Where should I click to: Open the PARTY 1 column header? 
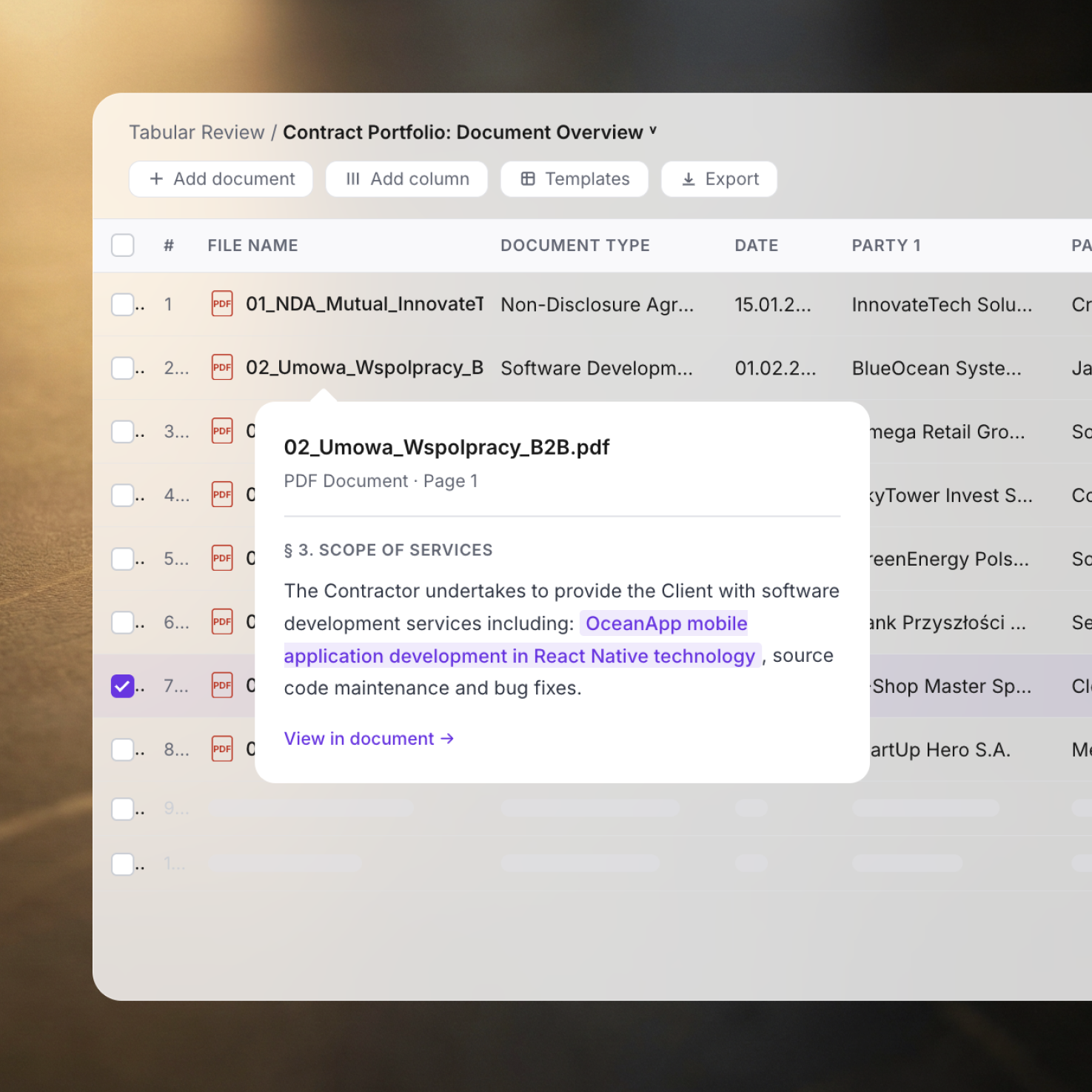[885, 246]
